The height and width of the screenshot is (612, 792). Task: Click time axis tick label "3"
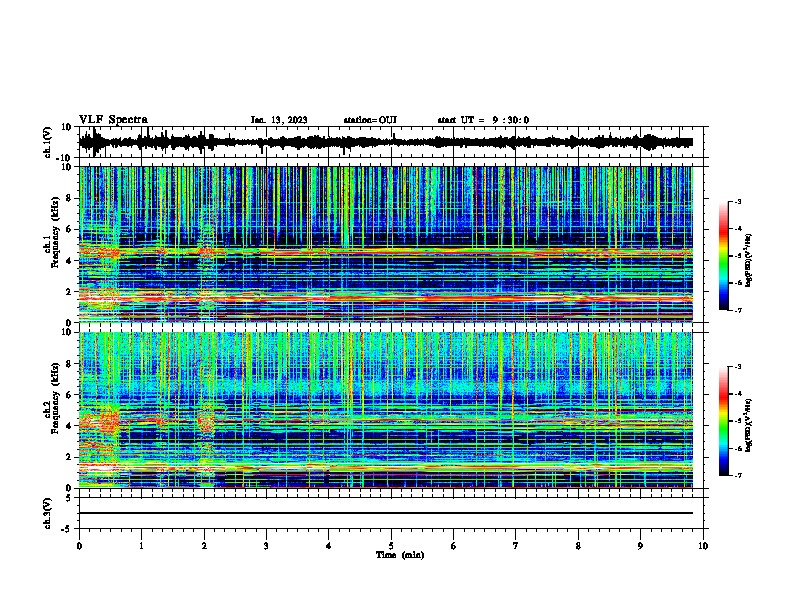pos(266,546)
